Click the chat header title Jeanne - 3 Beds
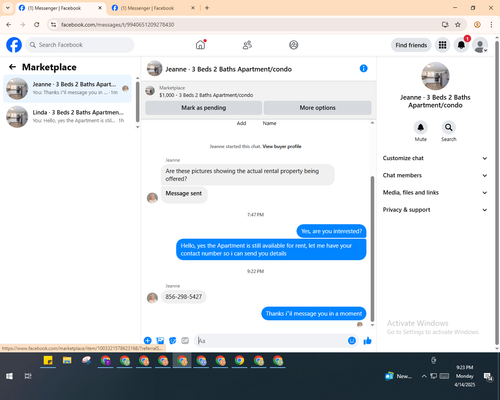This screenshot has height=400, width=500. (228, 69)
